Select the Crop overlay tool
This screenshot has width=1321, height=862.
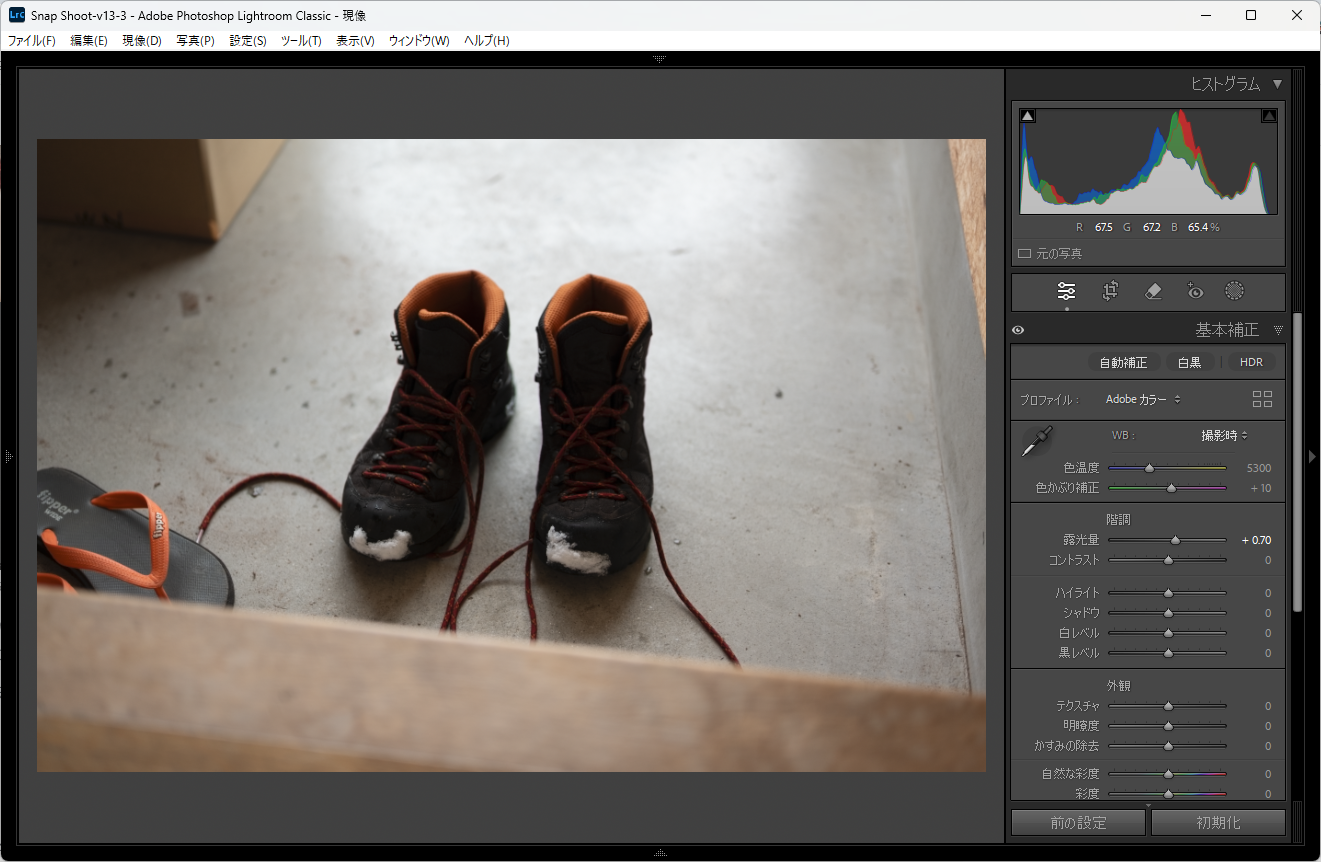(1110, 291)
